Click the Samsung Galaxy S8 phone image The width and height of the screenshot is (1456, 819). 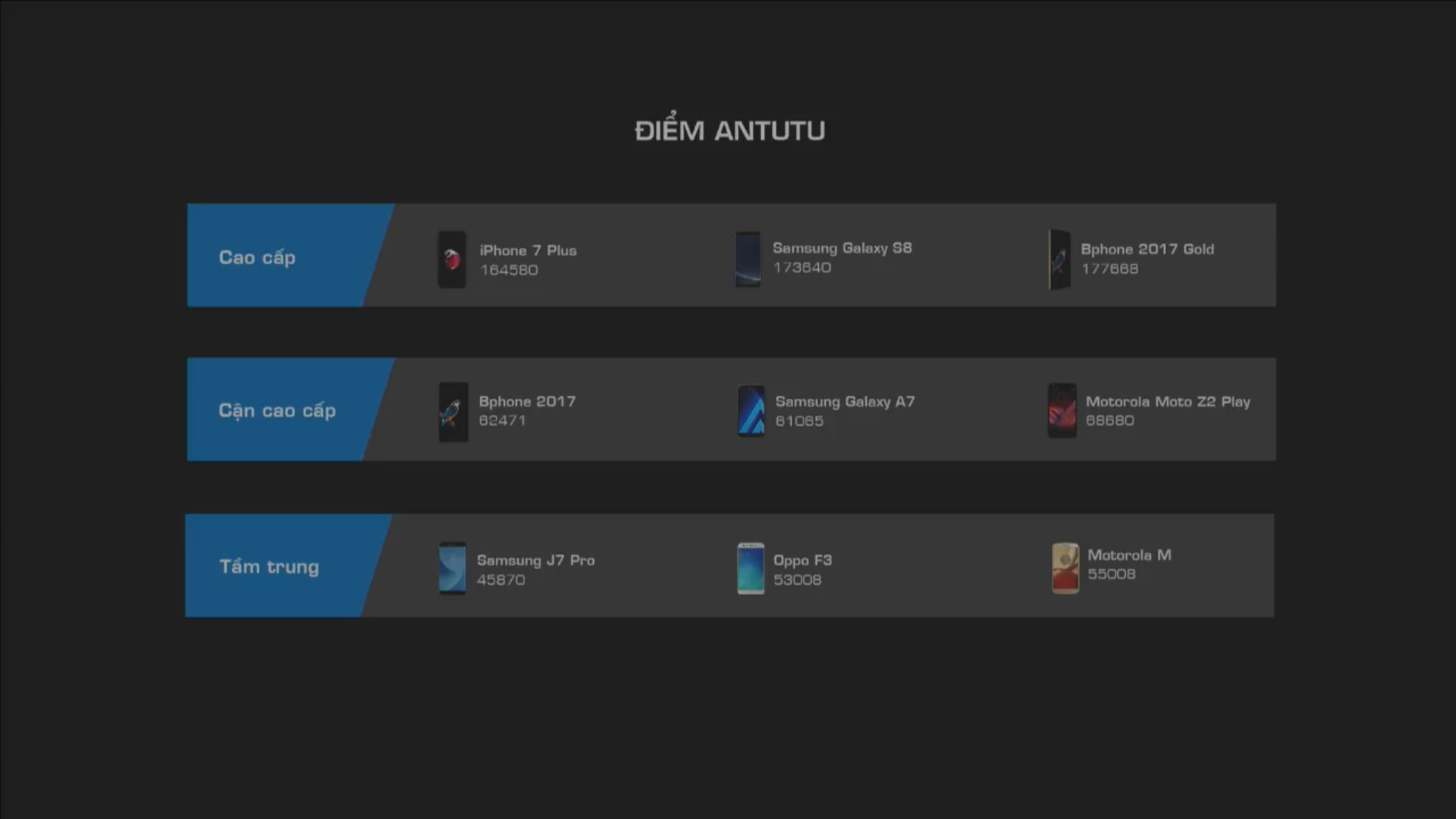pos(748,259)
